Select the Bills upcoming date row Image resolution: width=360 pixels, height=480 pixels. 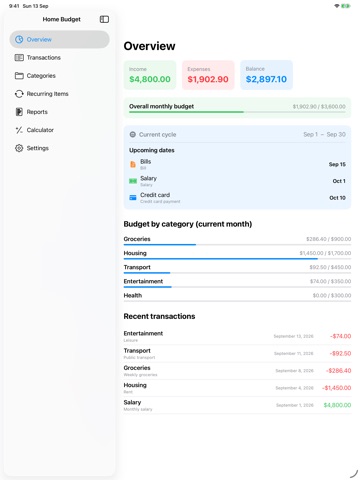(x=237, y=164)
